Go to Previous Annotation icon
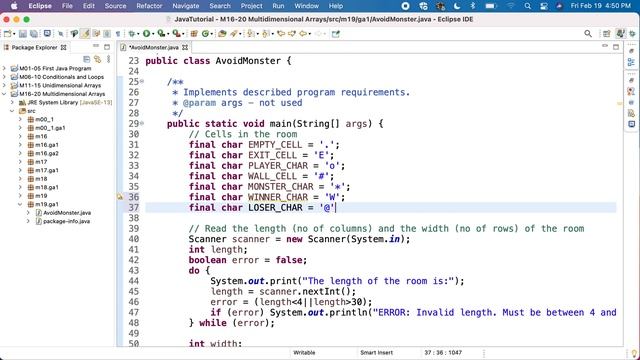The image size is (640, 360). [x=266, y=34]
